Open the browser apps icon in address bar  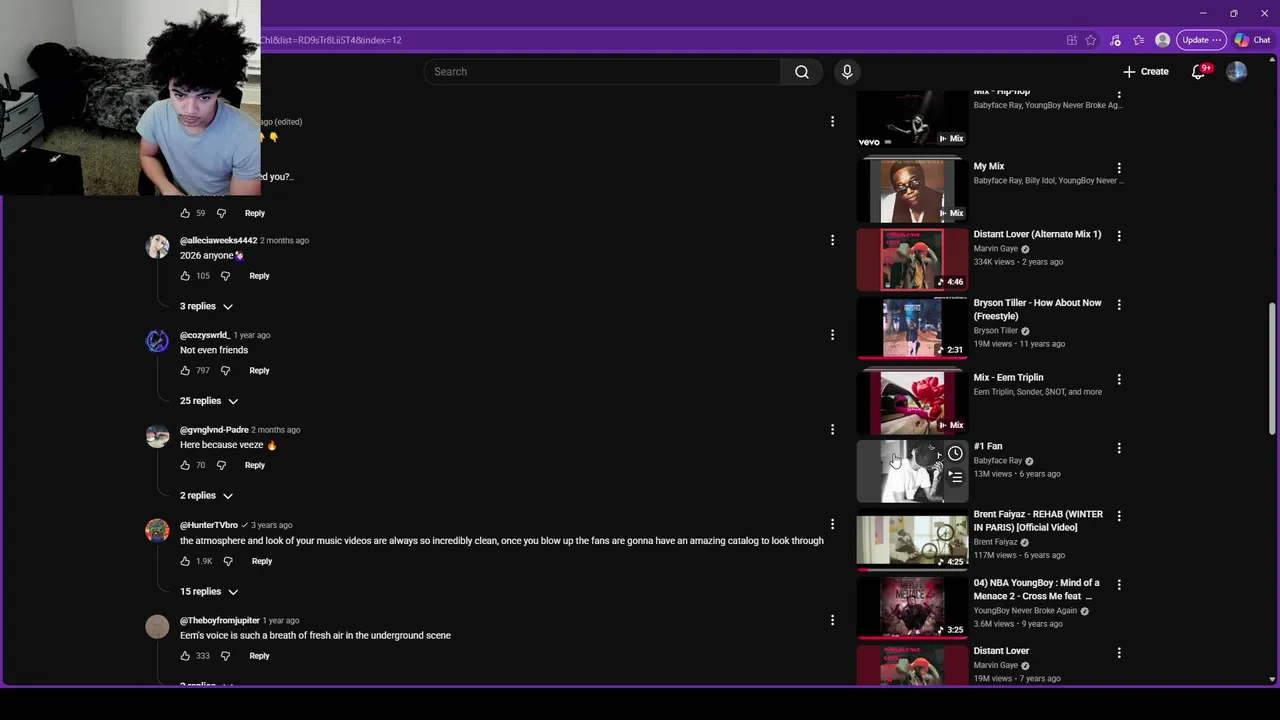pyautogui.click(x=1071, y=40)
